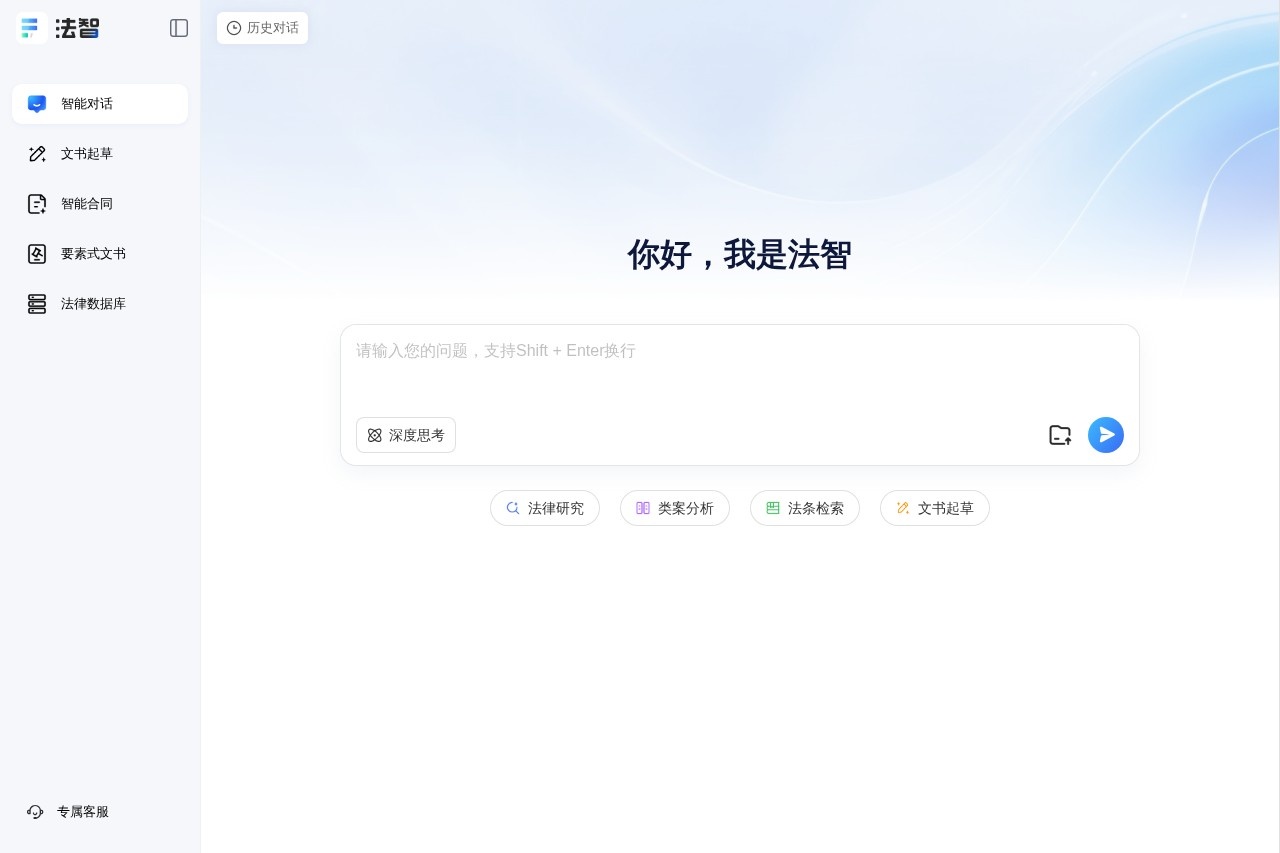Viewport: 1280px width, 853px height.
Task: Click the folder upload icon
Action: 1060,435
